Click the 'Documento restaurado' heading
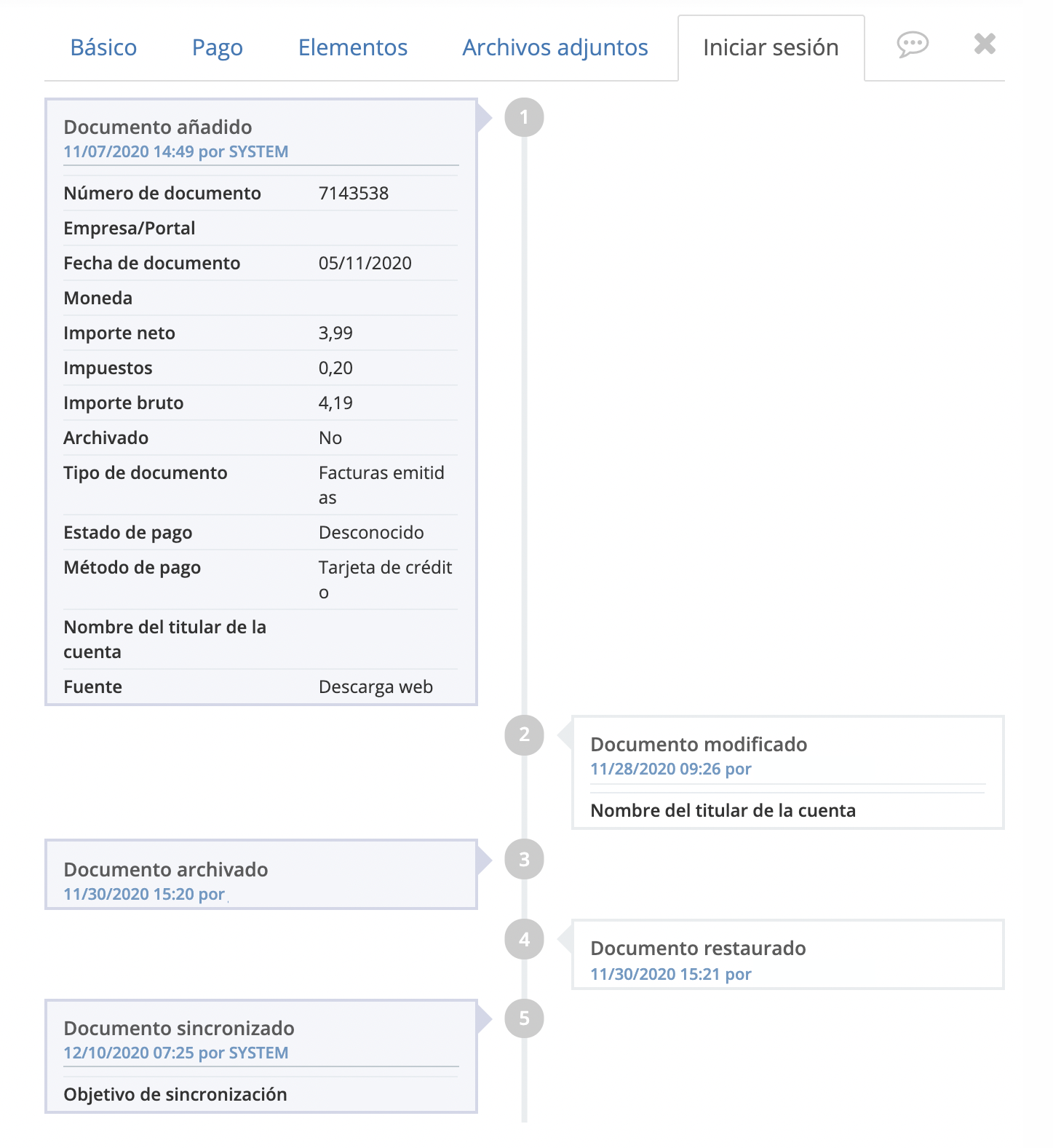This screenshot has width=1053, height=1148. [x=698, y=948]
